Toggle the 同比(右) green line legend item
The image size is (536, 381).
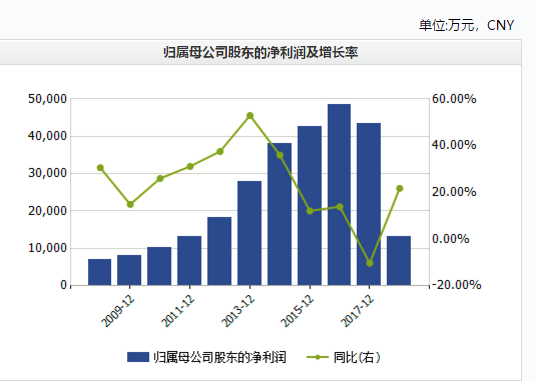click(x=344, y=357)
